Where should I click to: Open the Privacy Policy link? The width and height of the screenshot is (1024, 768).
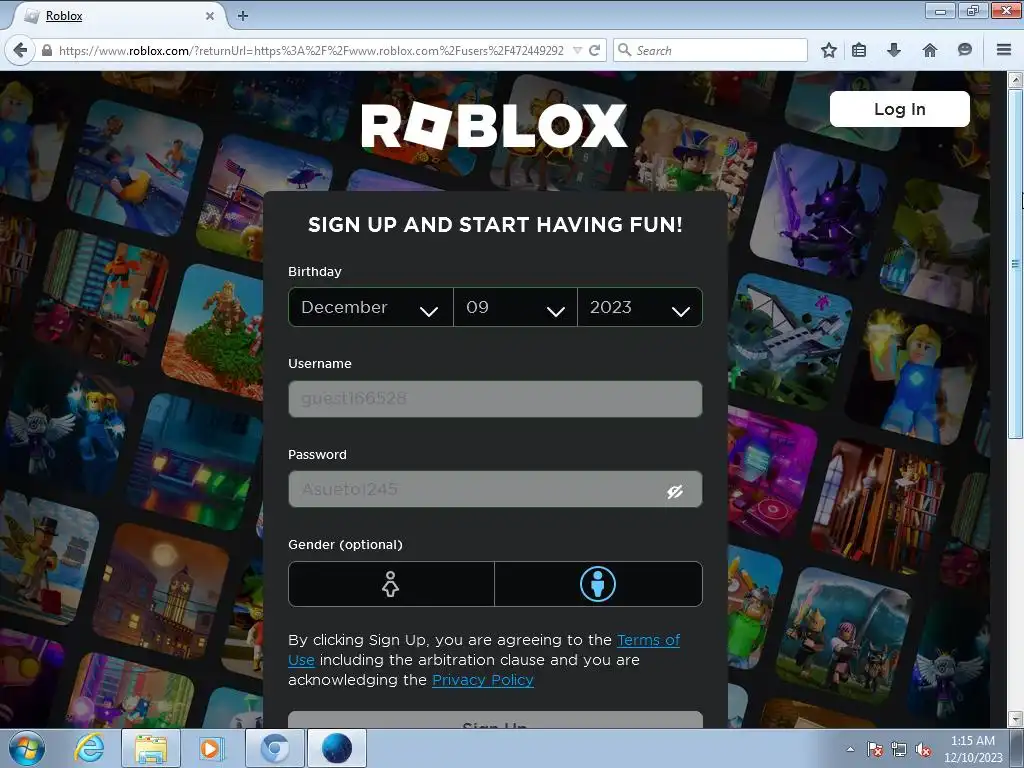[483, 680]
